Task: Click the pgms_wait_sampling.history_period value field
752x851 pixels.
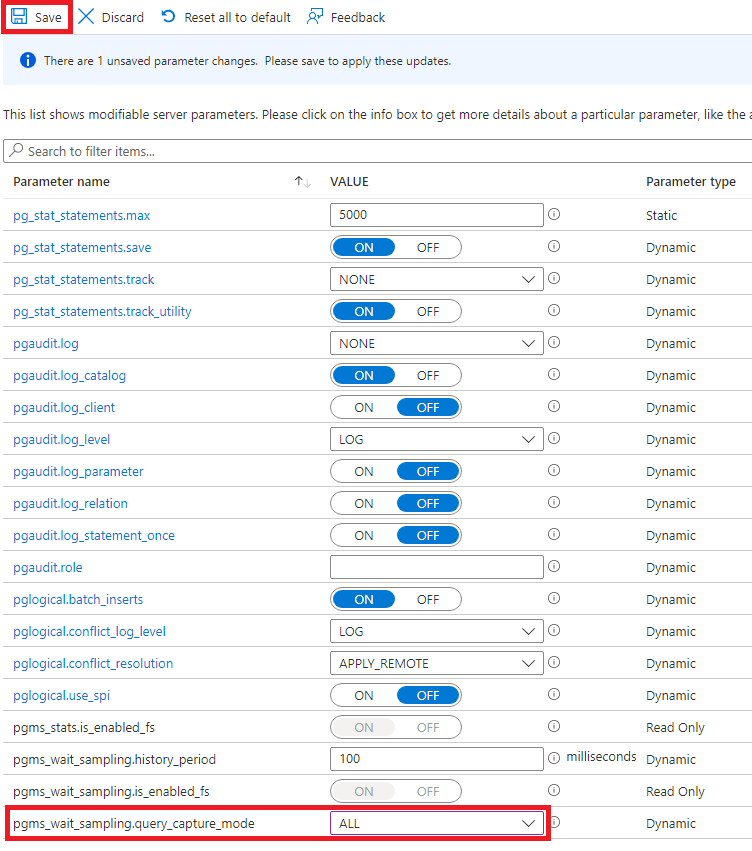Action: 436,758
